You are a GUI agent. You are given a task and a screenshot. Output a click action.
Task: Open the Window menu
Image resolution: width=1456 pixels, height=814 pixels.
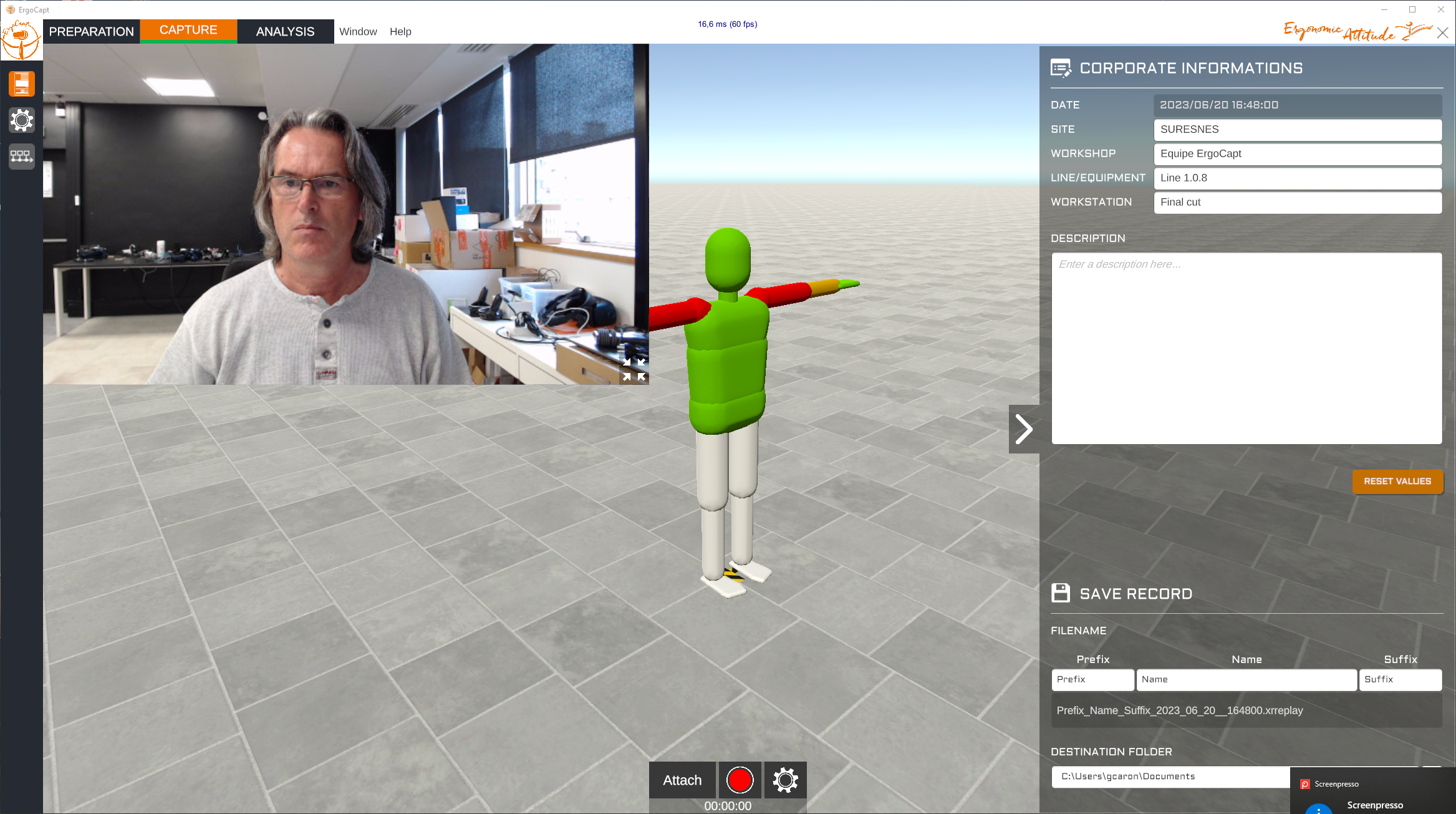pyautogui.click(x=358, y=31)
